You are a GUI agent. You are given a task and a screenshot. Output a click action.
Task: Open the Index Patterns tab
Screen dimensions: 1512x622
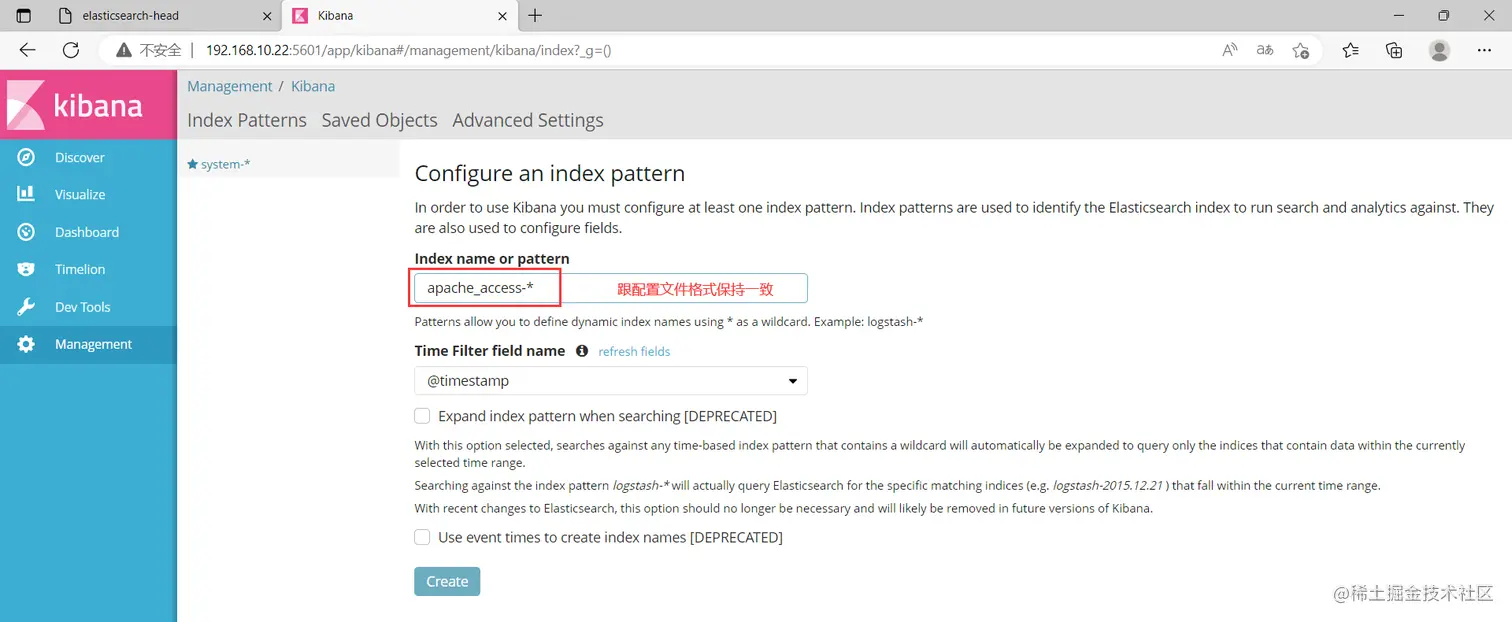(247, 120)
